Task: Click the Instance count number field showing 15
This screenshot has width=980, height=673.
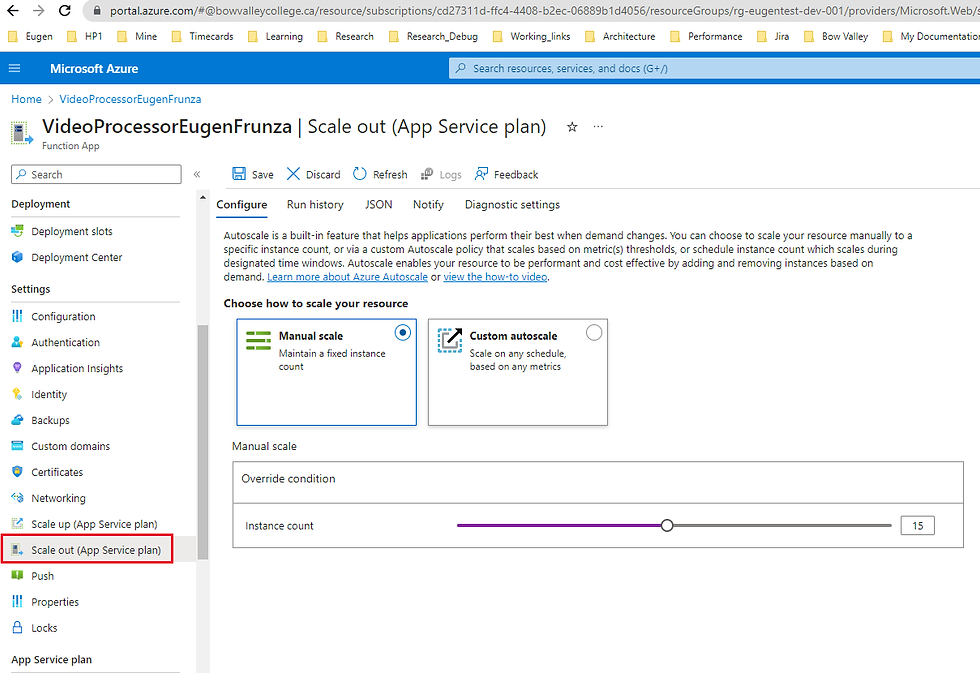Action: coord(918,526)
